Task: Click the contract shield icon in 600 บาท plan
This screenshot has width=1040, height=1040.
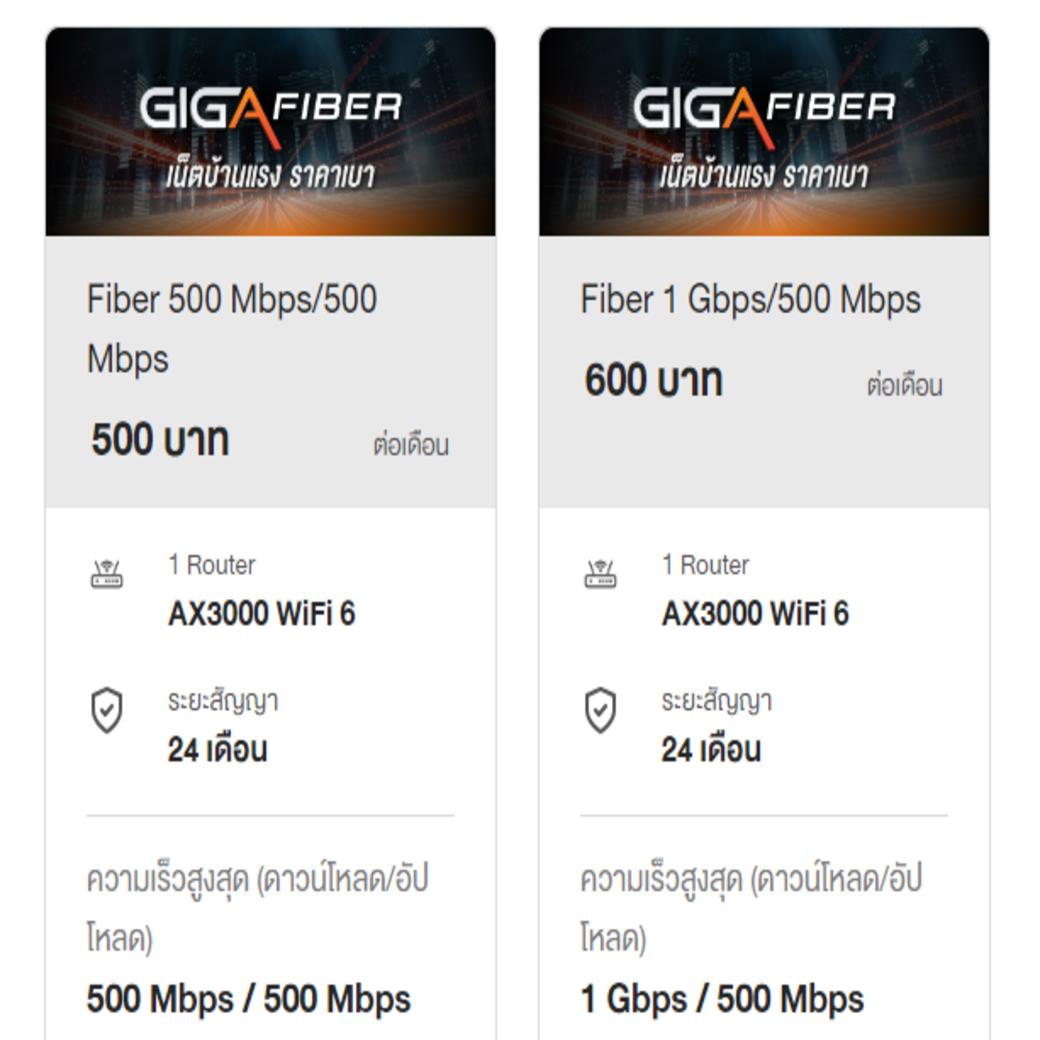Action: (600, 711)
